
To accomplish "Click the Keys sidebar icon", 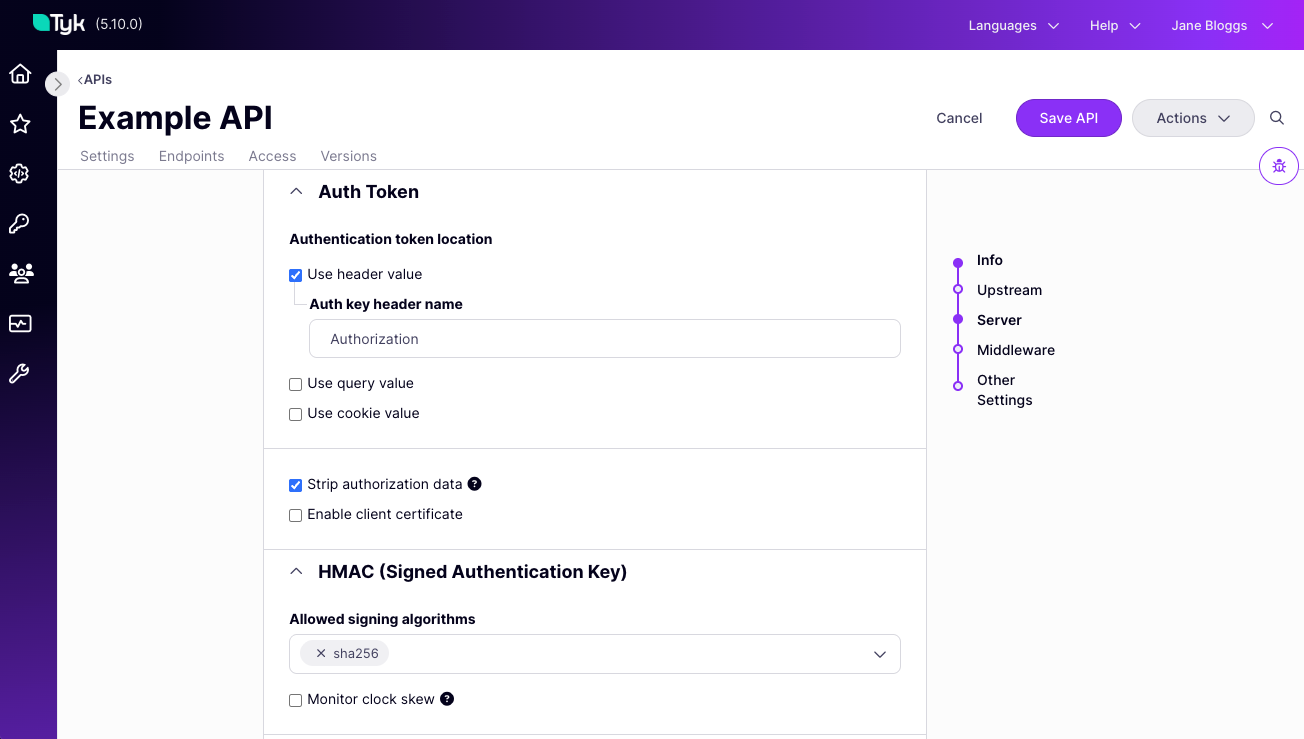I will tap(20, 223).
